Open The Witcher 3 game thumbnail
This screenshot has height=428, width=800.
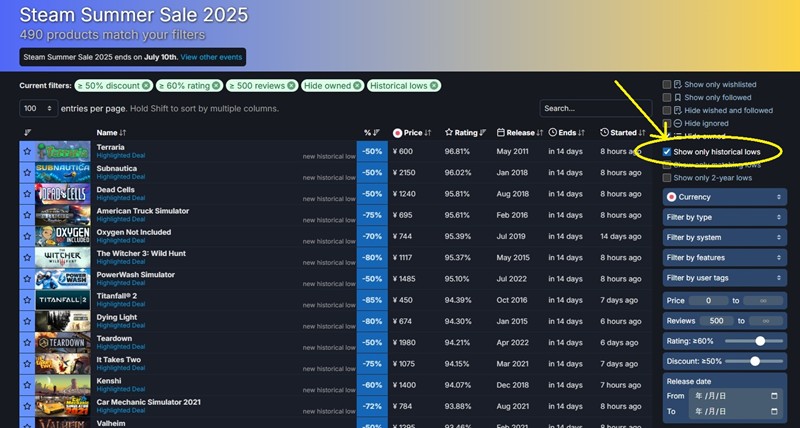63,258
